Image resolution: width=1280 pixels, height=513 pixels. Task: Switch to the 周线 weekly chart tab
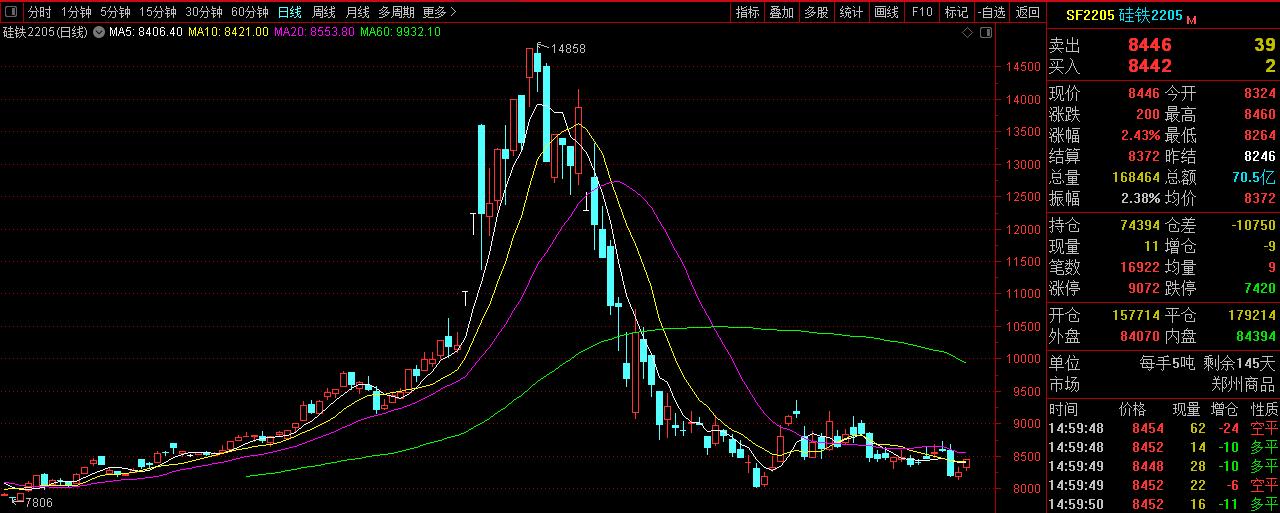click(x=323, y=12)
